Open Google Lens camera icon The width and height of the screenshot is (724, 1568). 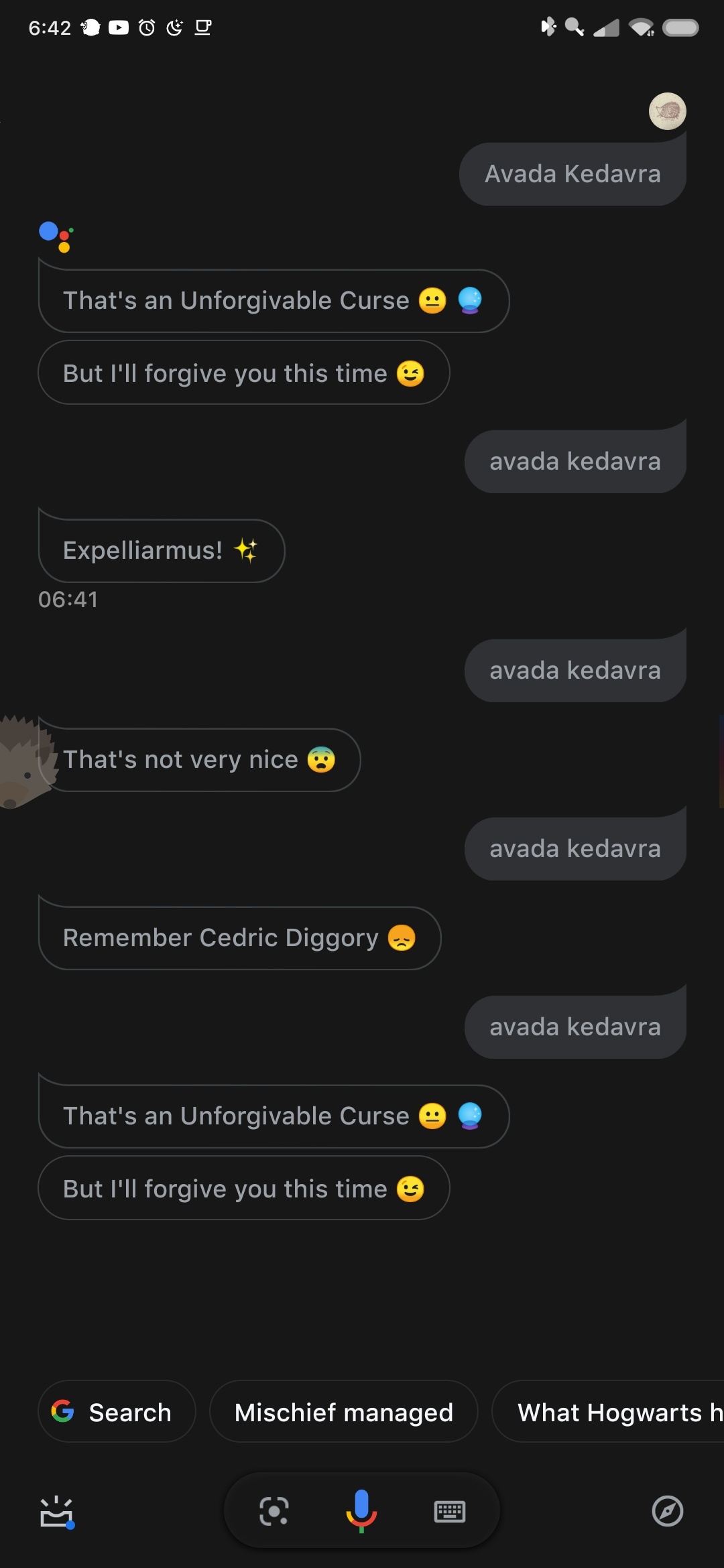tap(274, 1511)
